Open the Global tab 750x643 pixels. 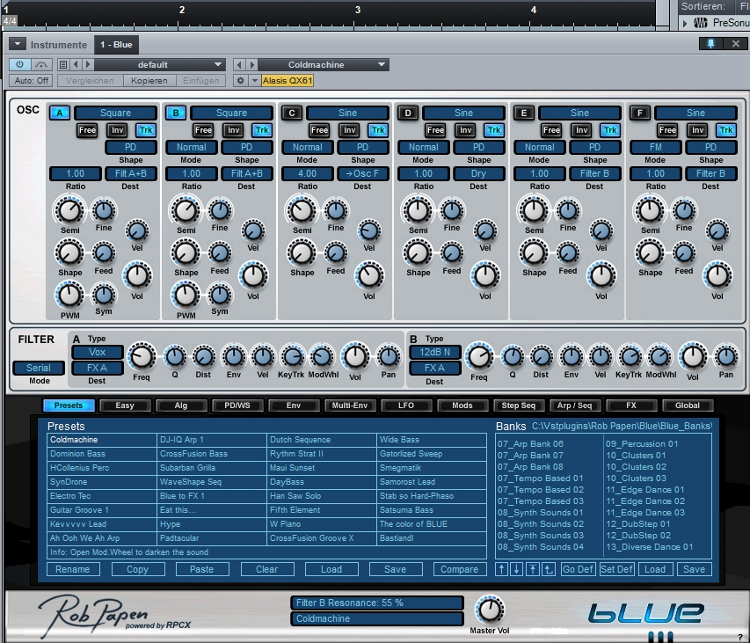(x=687, y=405)
